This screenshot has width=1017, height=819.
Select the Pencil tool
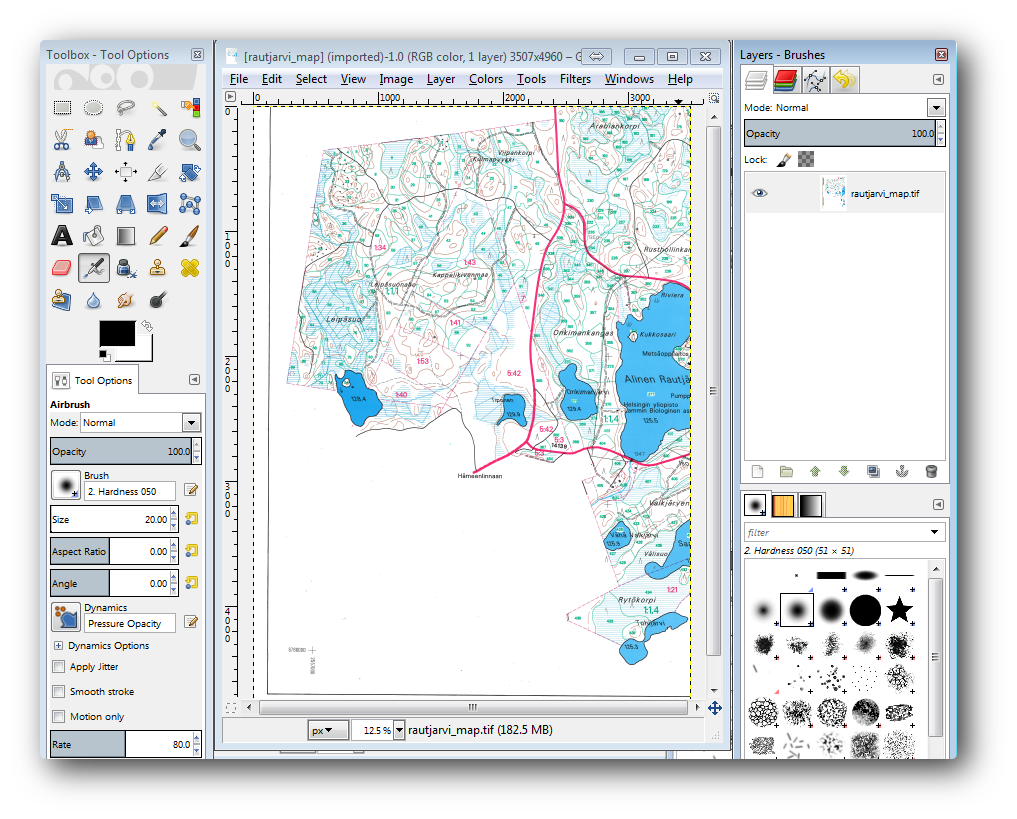pyautogui.click(x=158, y=236)
